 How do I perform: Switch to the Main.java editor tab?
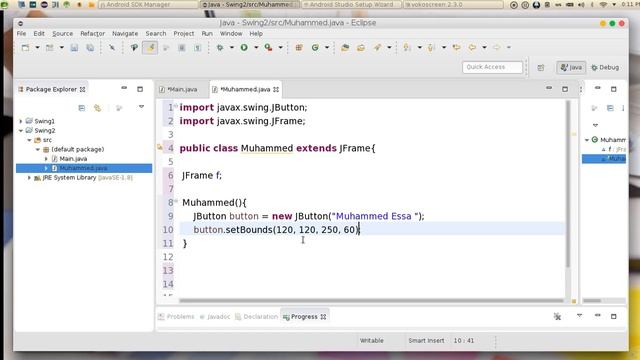pyautogui.click(x=179, y=89)
